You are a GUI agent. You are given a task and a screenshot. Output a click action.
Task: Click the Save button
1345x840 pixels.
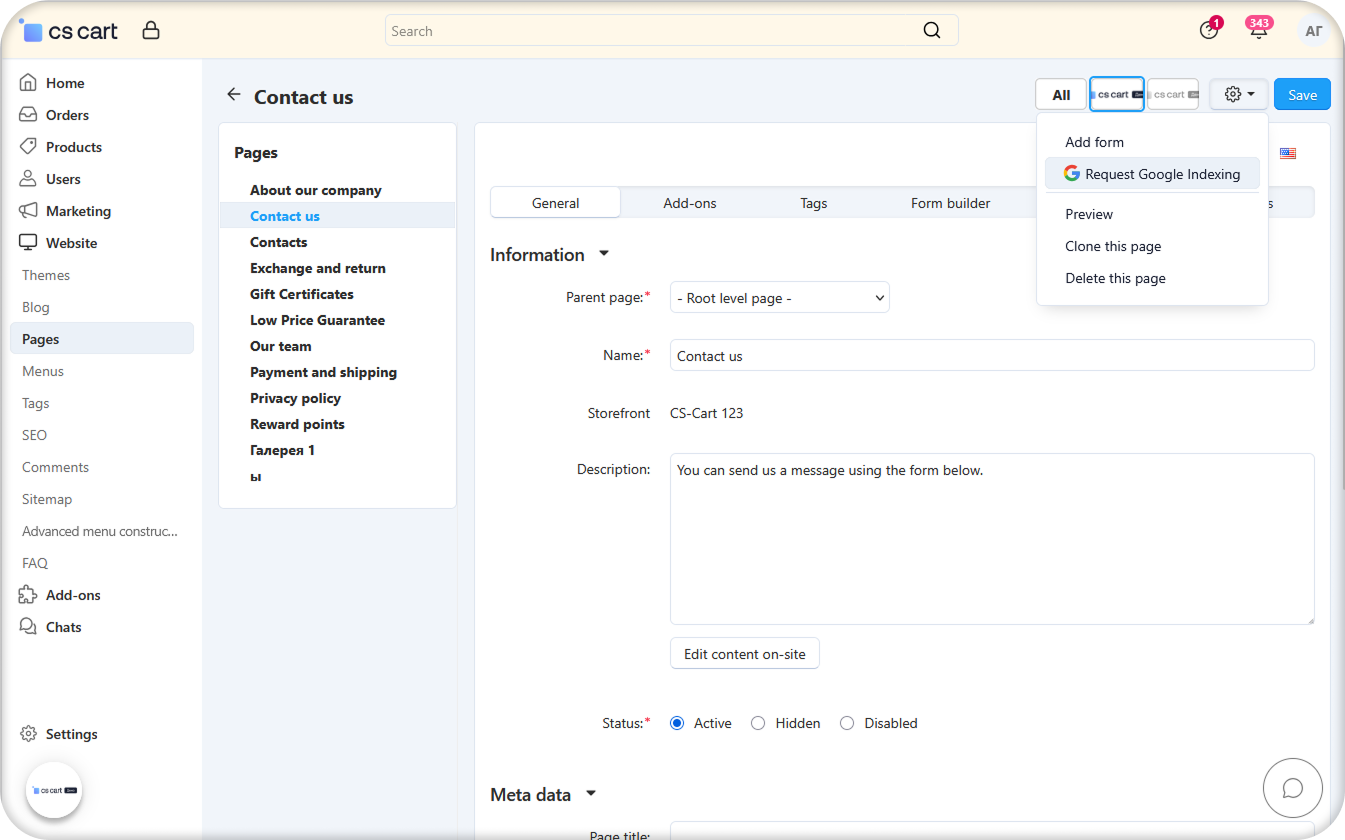click(x=1301, y=95)
